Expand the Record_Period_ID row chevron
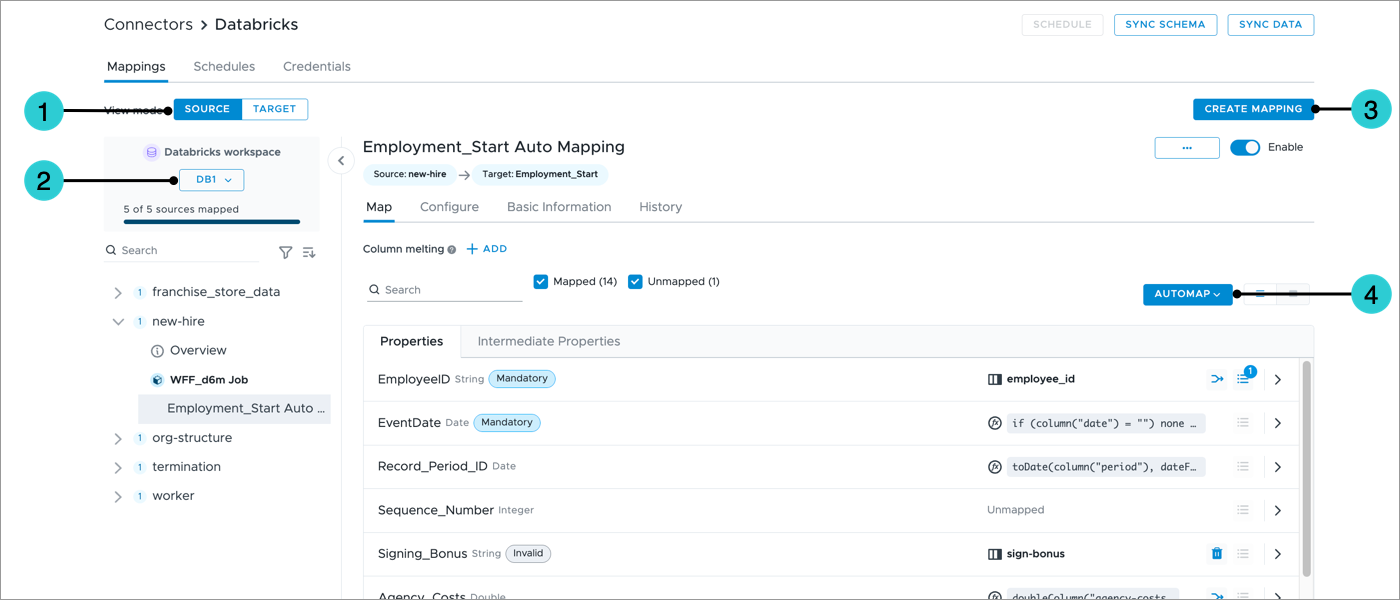Screen dimensions: 1400x600 coord(1278,467)
